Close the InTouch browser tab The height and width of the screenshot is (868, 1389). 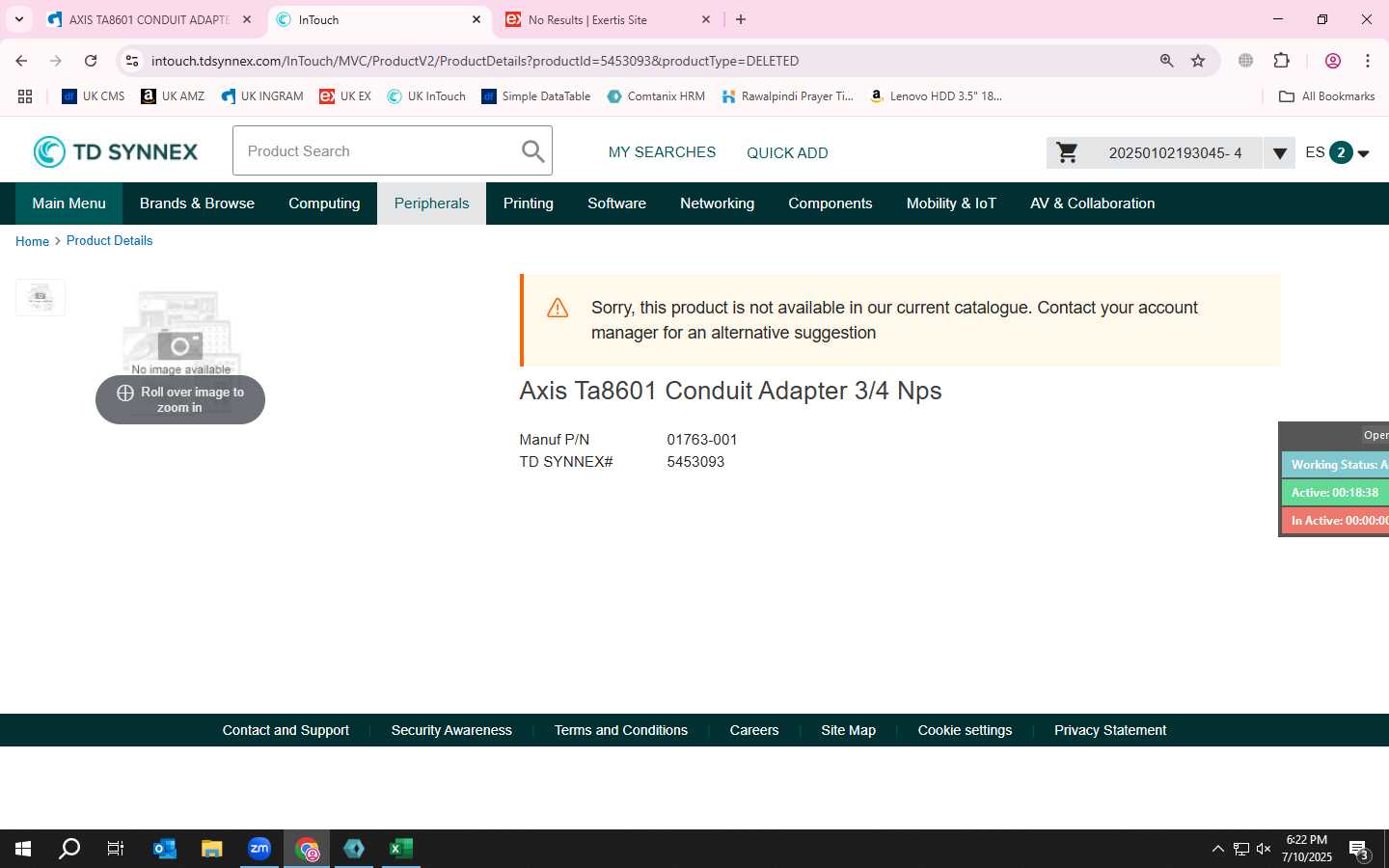[477, 19]
